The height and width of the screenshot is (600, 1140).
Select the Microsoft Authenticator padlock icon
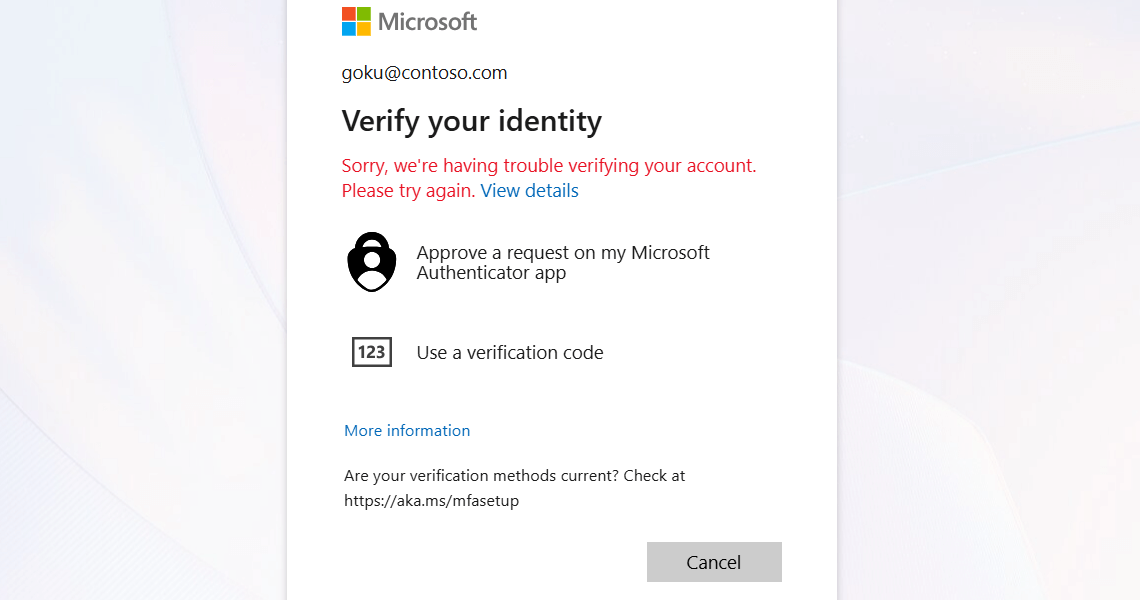(x=371, y=261)
